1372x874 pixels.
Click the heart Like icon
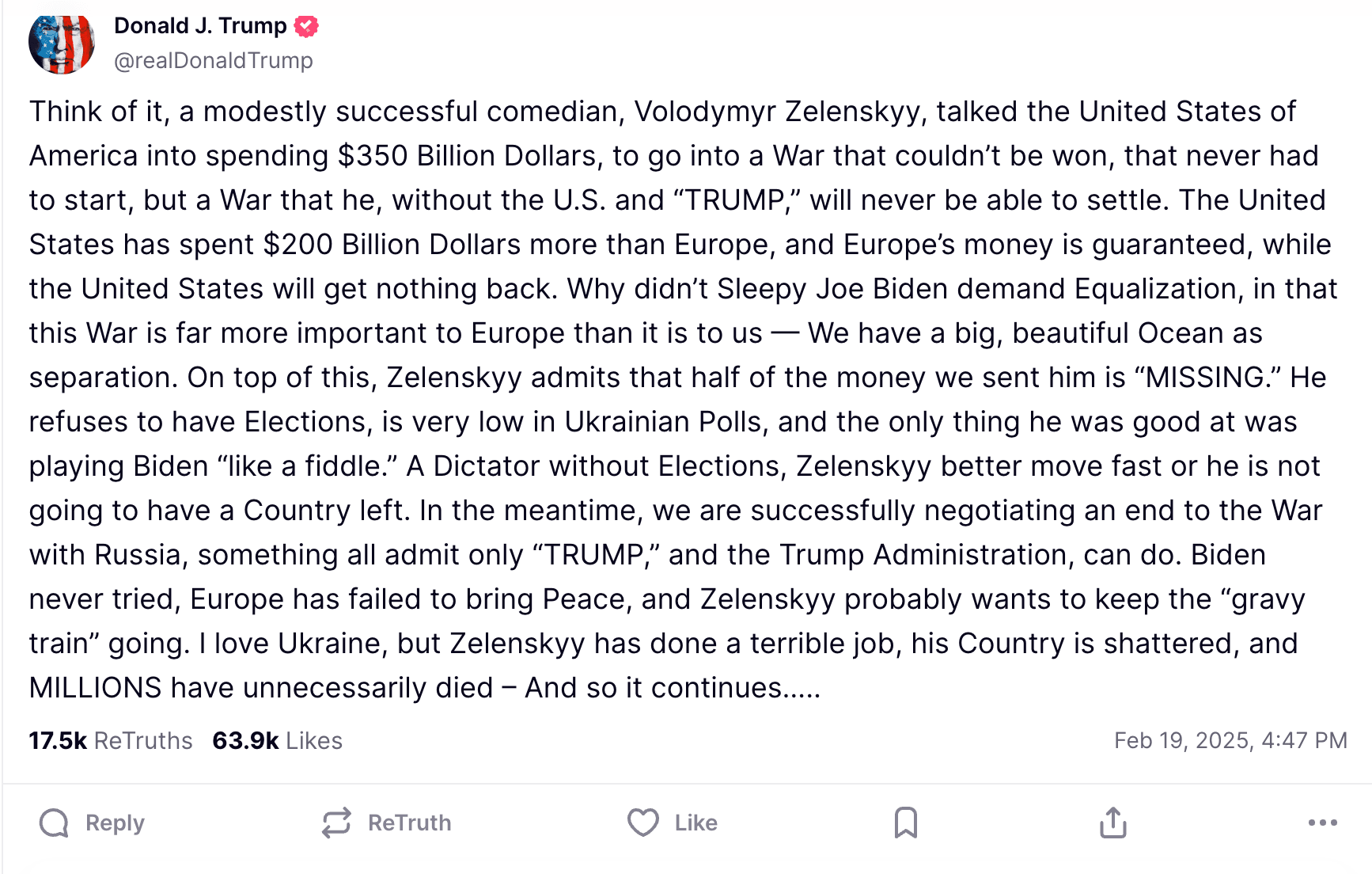643,823
